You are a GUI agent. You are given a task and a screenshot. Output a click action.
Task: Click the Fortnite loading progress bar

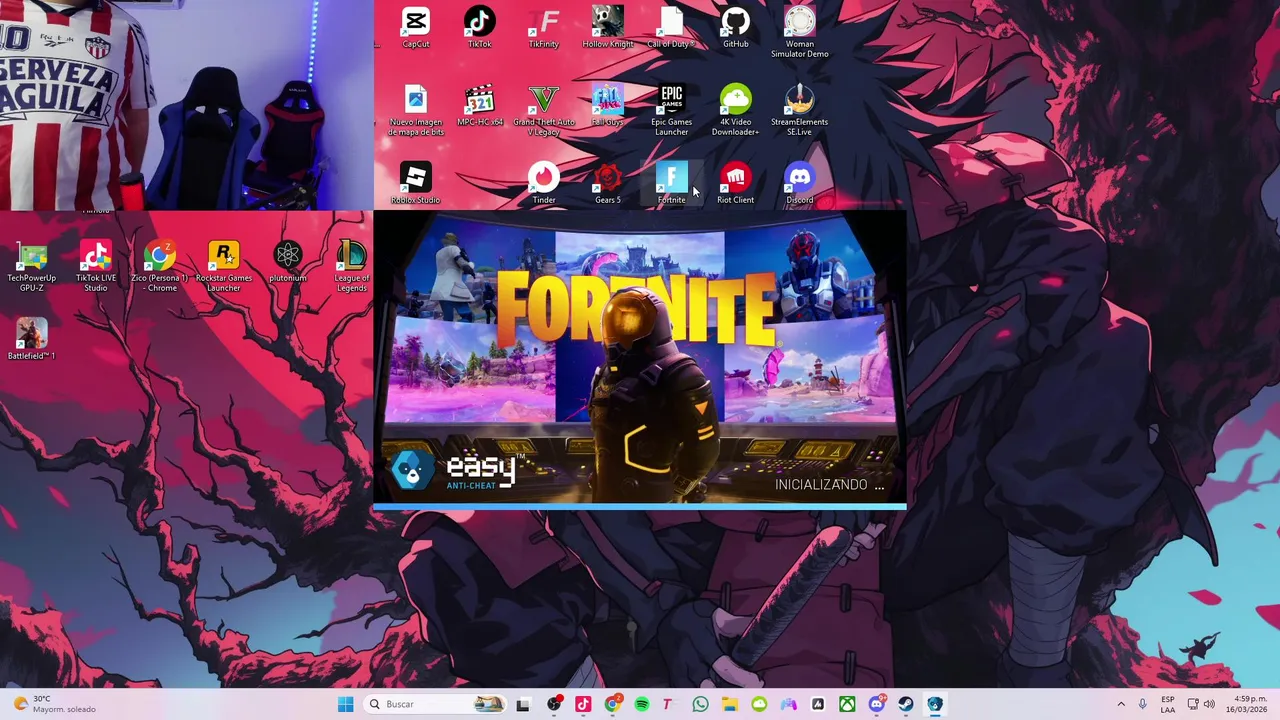click(x=640, y=507)
